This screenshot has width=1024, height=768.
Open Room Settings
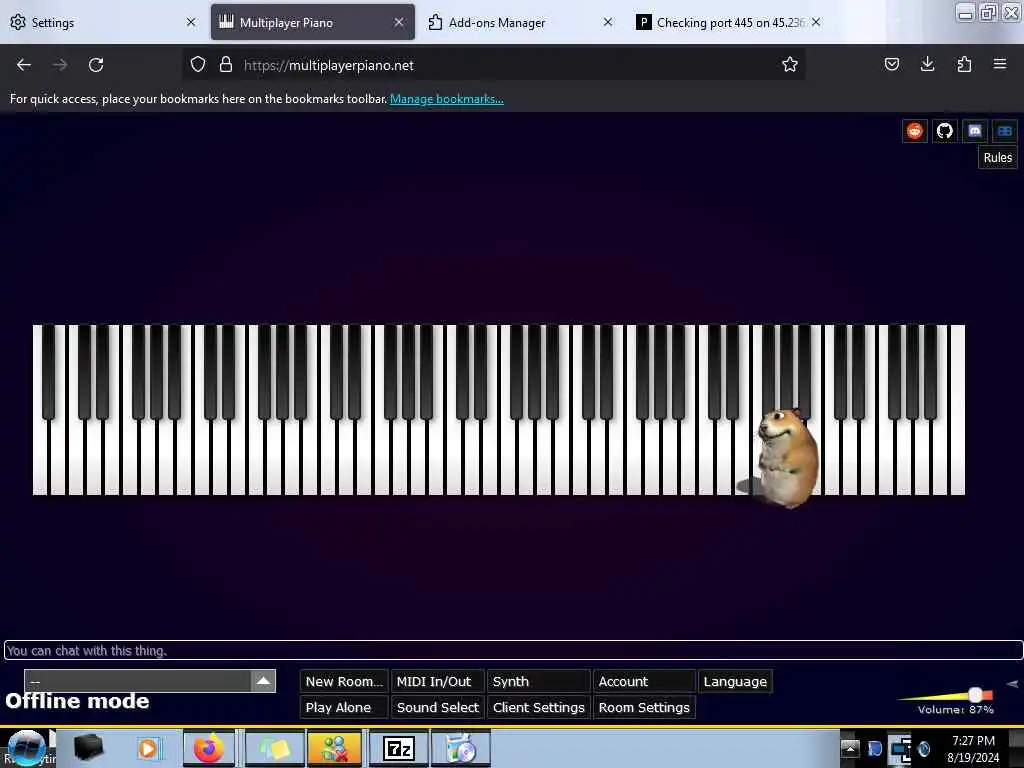pyautogui.click(x=644, y=707)
